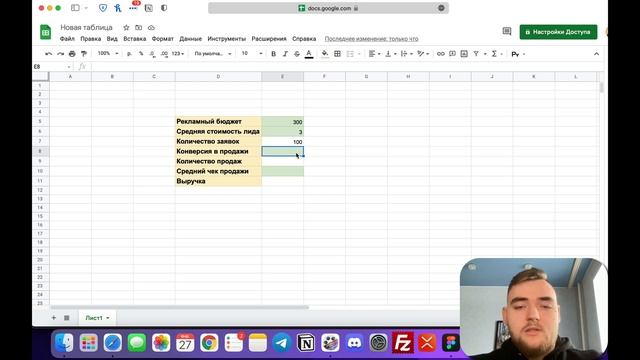This screenshot has width=640, height=360.
Task: Open the 123 number format dropdown
Action: point(178,53)
